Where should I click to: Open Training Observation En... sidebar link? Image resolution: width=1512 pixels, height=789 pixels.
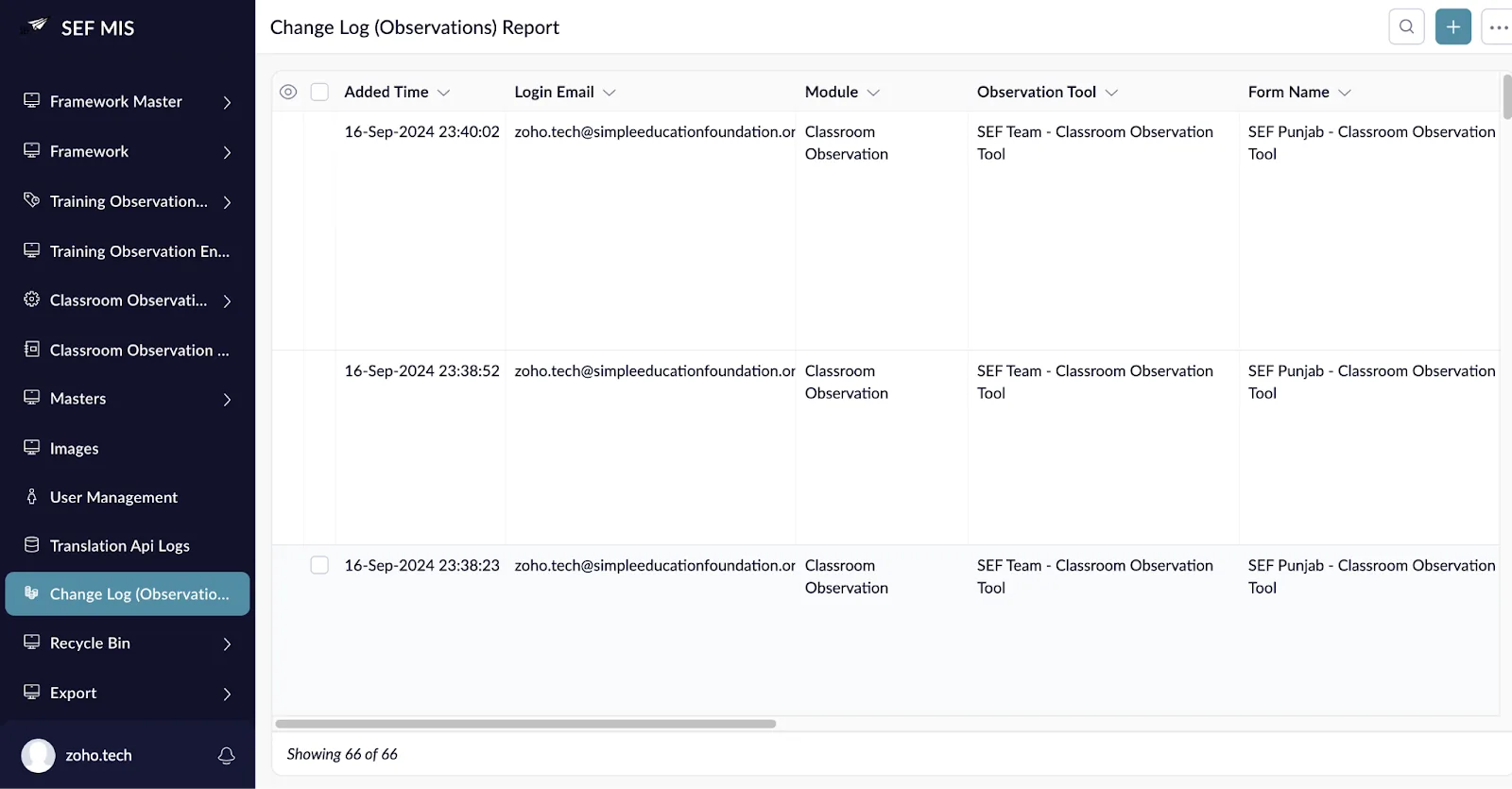tap(128, 250)
